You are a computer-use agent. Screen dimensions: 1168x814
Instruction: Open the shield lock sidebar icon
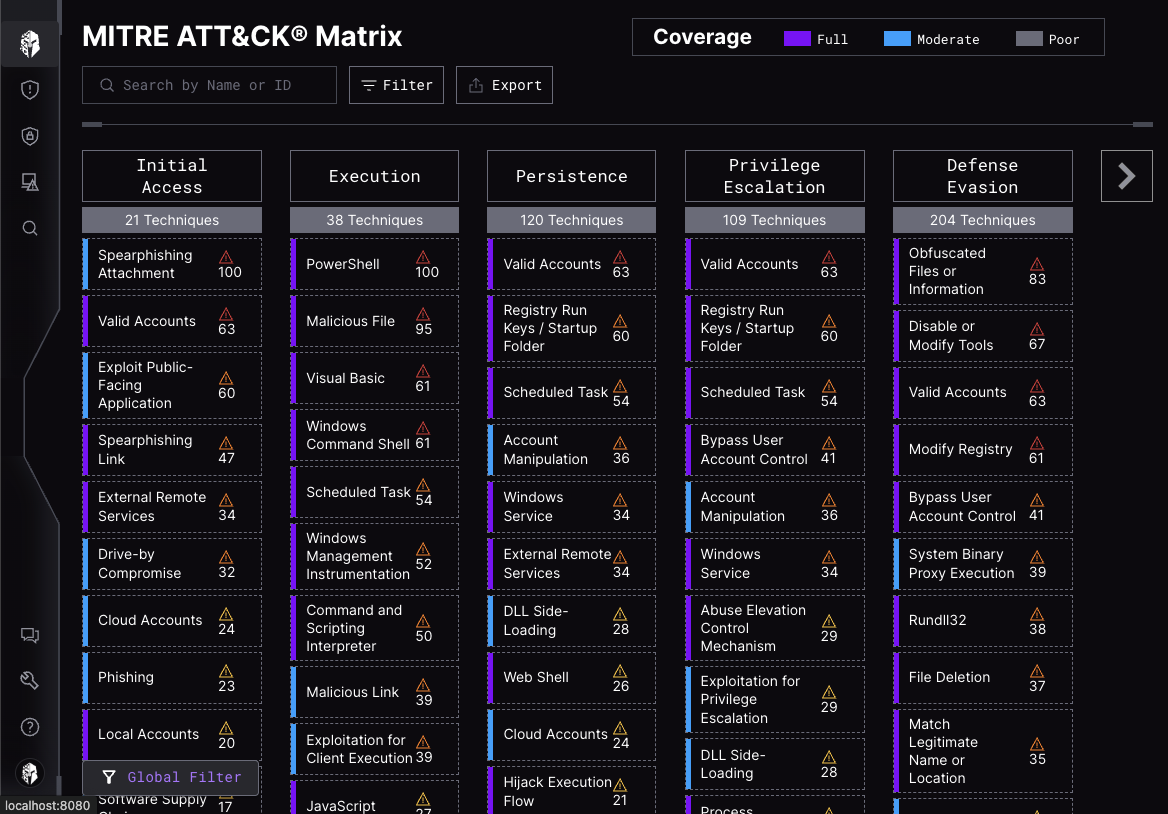point(30,136)
